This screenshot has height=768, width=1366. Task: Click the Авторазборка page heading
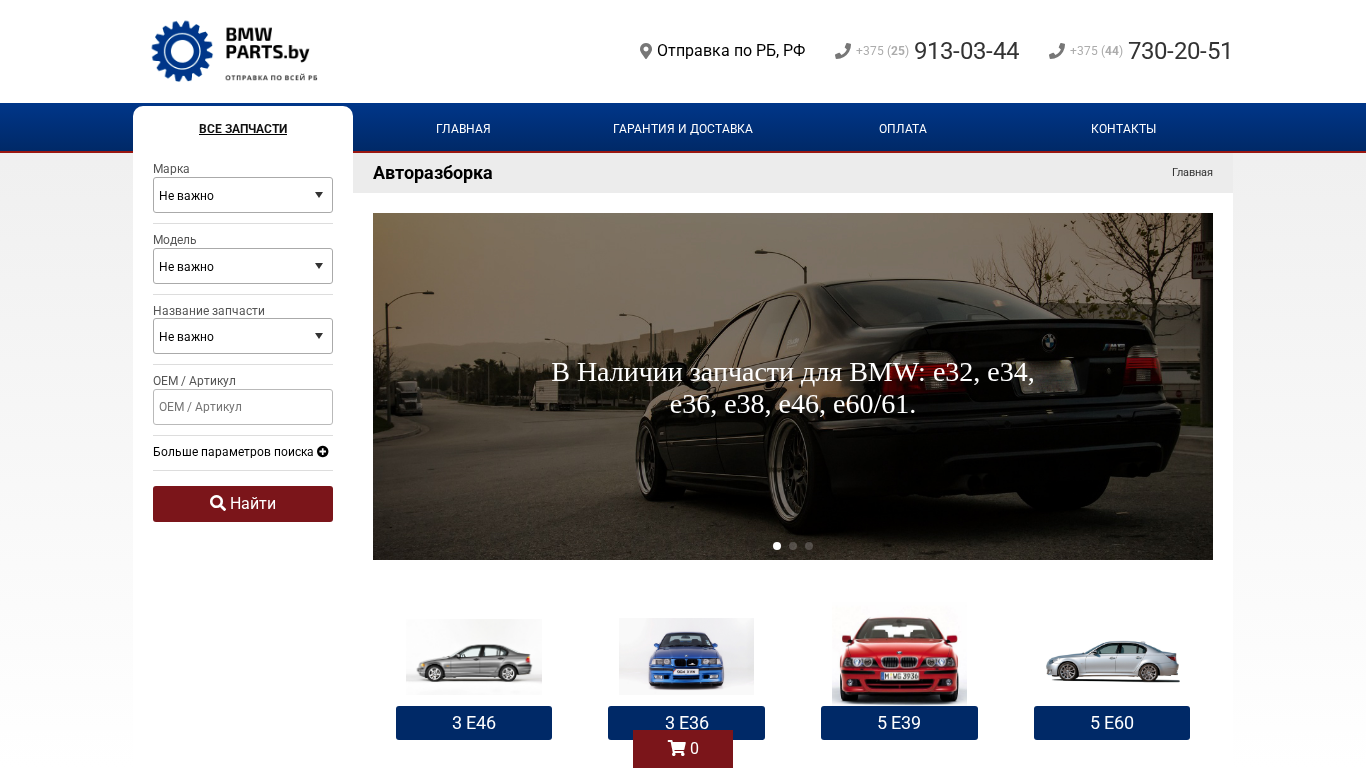tap(433, 173)
